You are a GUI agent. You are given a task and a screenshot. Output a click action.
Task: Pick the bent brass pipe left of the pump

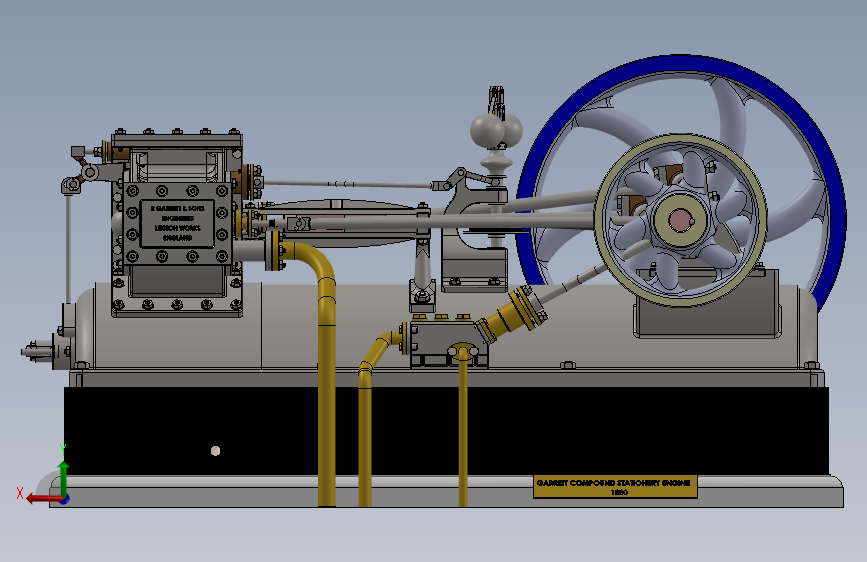point(365,431)
